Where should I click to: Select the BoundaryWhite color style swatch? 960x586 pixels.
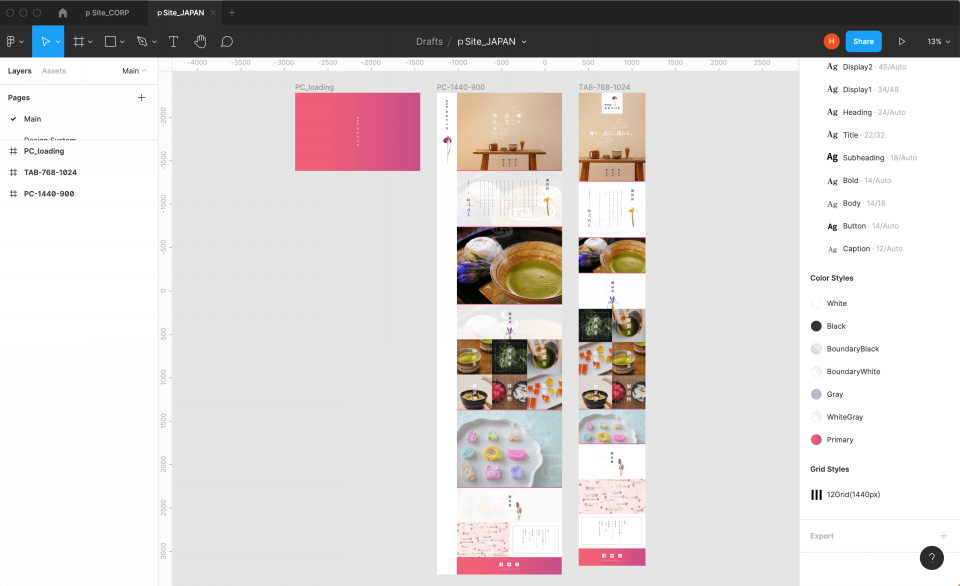click(816, 372)
